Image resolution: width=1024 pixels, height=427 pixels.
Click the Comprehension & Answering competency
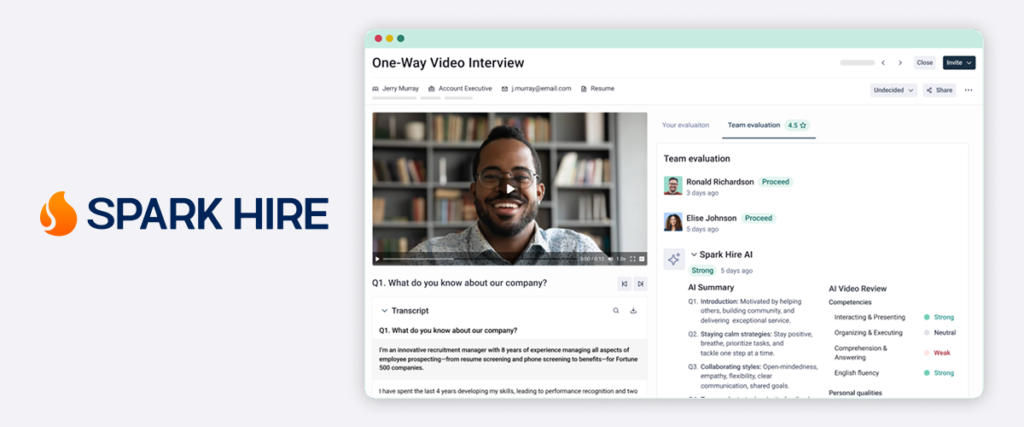coord(861,353)
